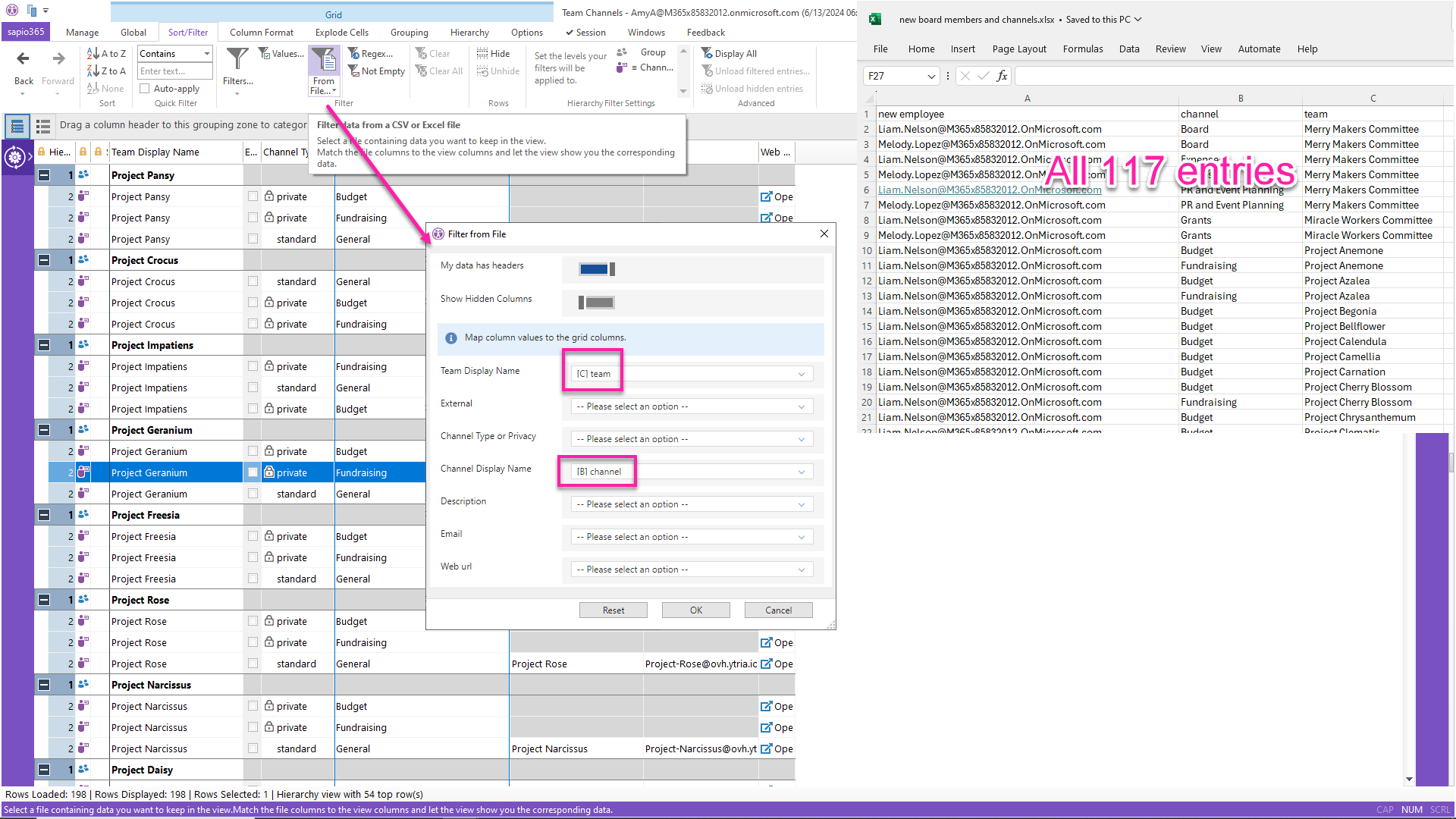
Task: Open From File filter tool
Action: point(324,71)
